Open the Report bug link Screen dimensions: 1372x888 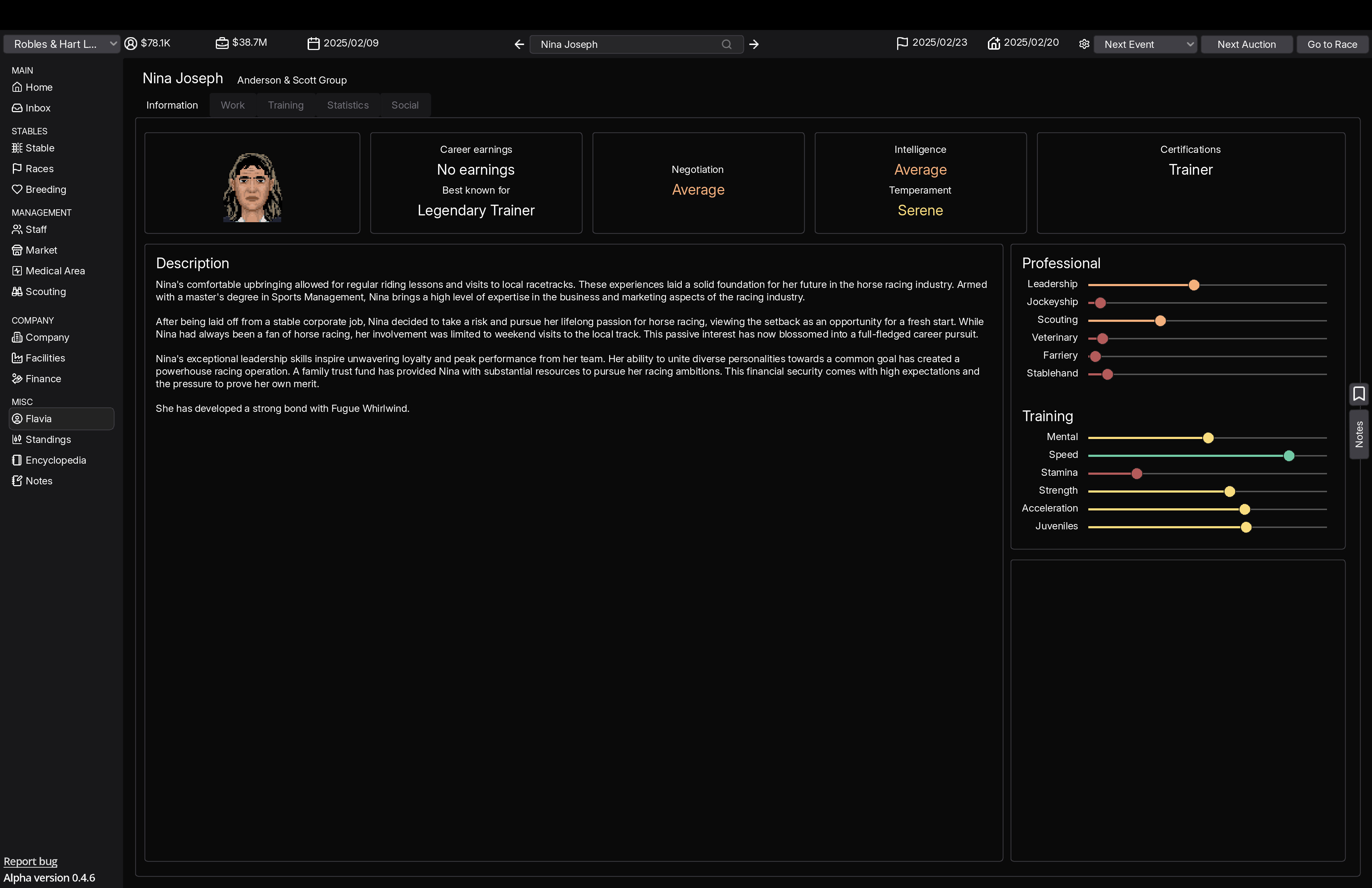[x=31, y=861]
